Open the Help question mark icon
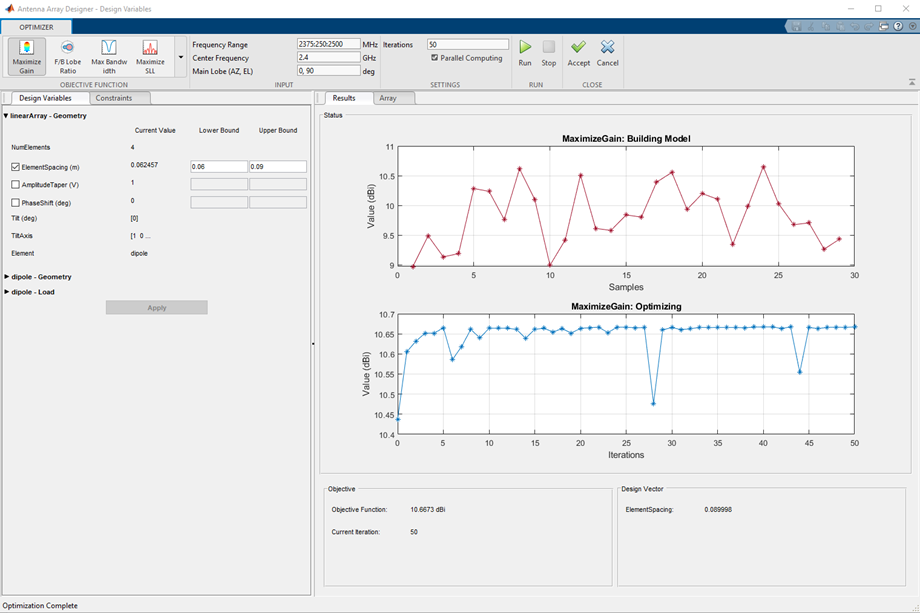This screenshot has width=920, height=613. pos(898,26)
